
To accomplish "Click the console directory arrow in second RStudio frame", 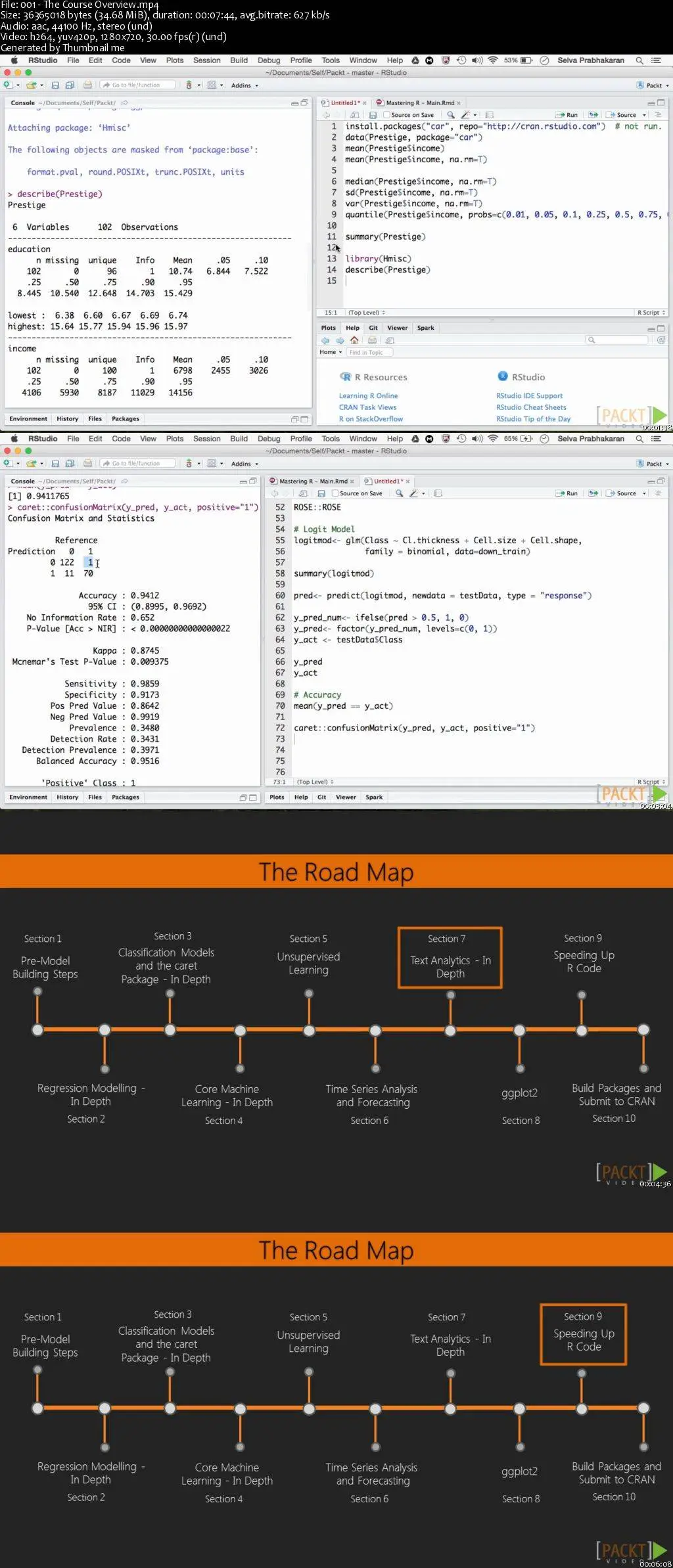I will click(124, 481).
